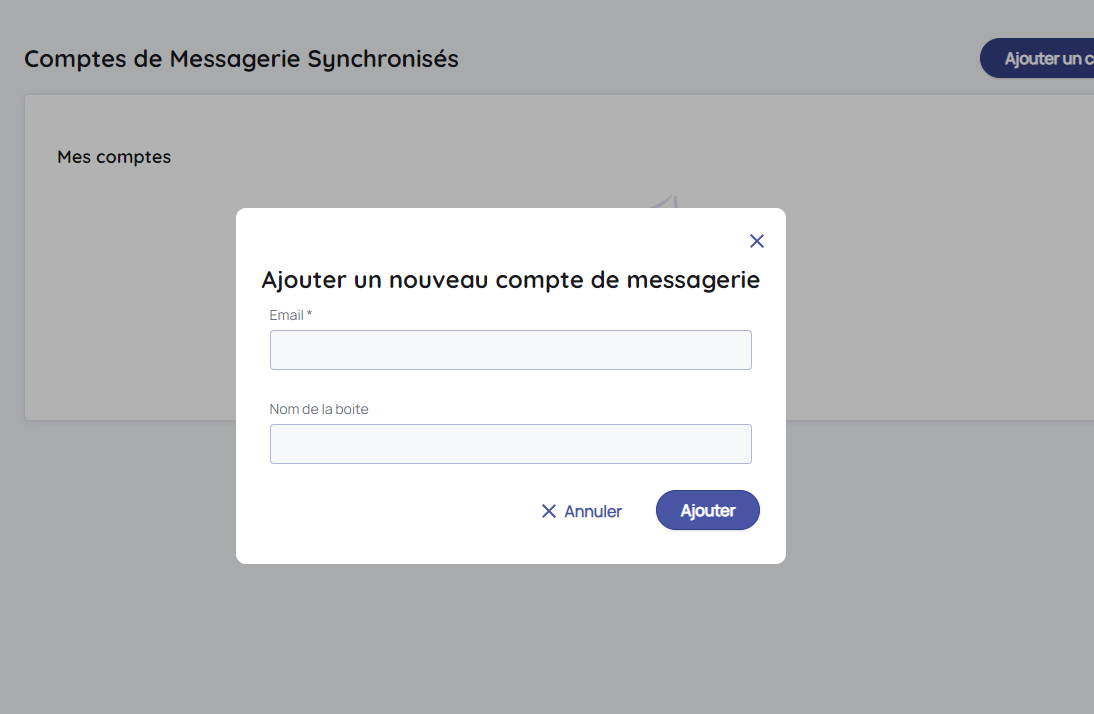Select the Nom de la boite label
The height and width of the screenshot is (714, 1094).
[x=319, y=409]
